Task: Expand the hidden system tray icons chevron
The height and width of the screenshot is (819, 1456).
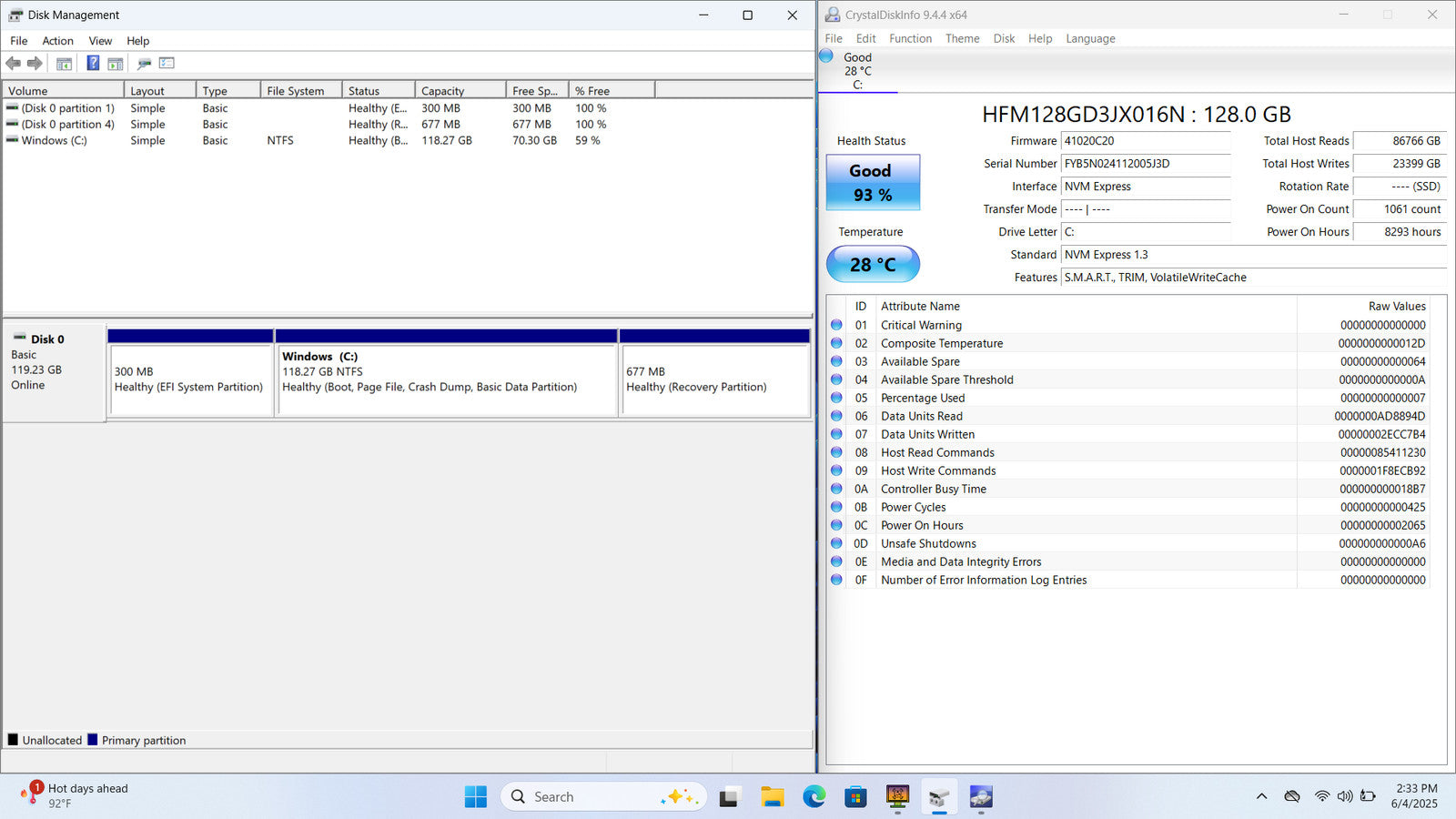Action: 1261,796
